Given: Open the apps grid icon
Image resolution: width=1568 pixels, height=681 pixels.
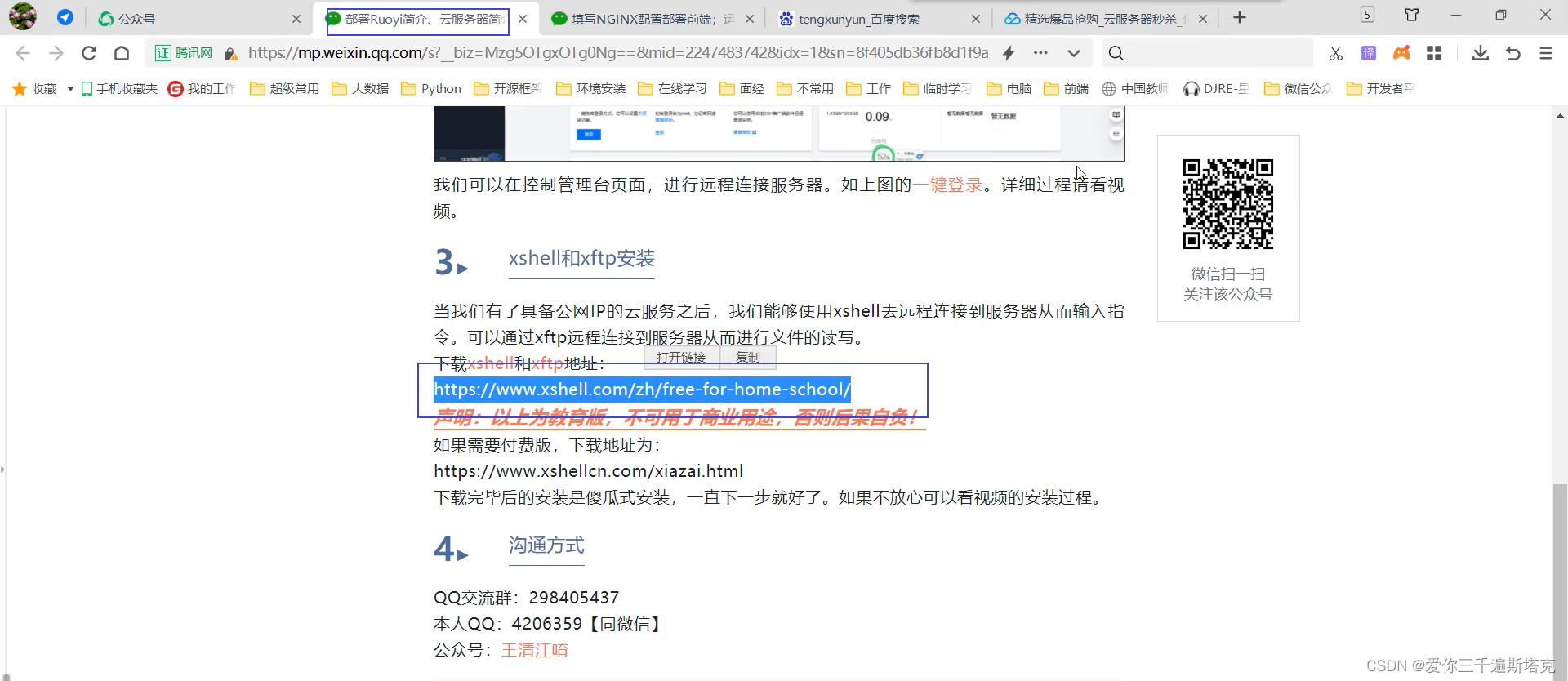Looking at the screenshot, I should 1434,53.
